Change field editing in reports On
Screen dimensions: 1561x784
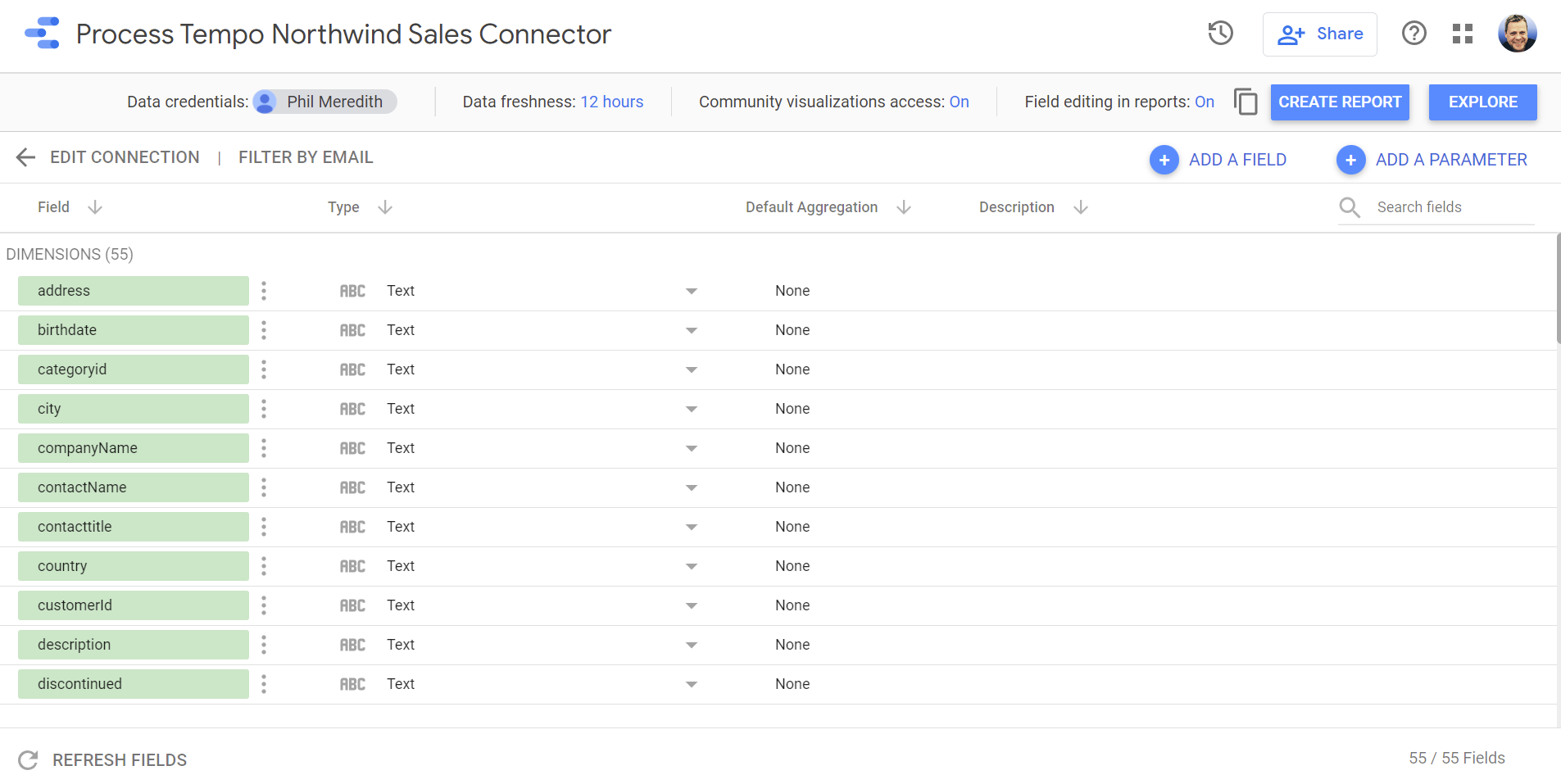point(1204,102)
